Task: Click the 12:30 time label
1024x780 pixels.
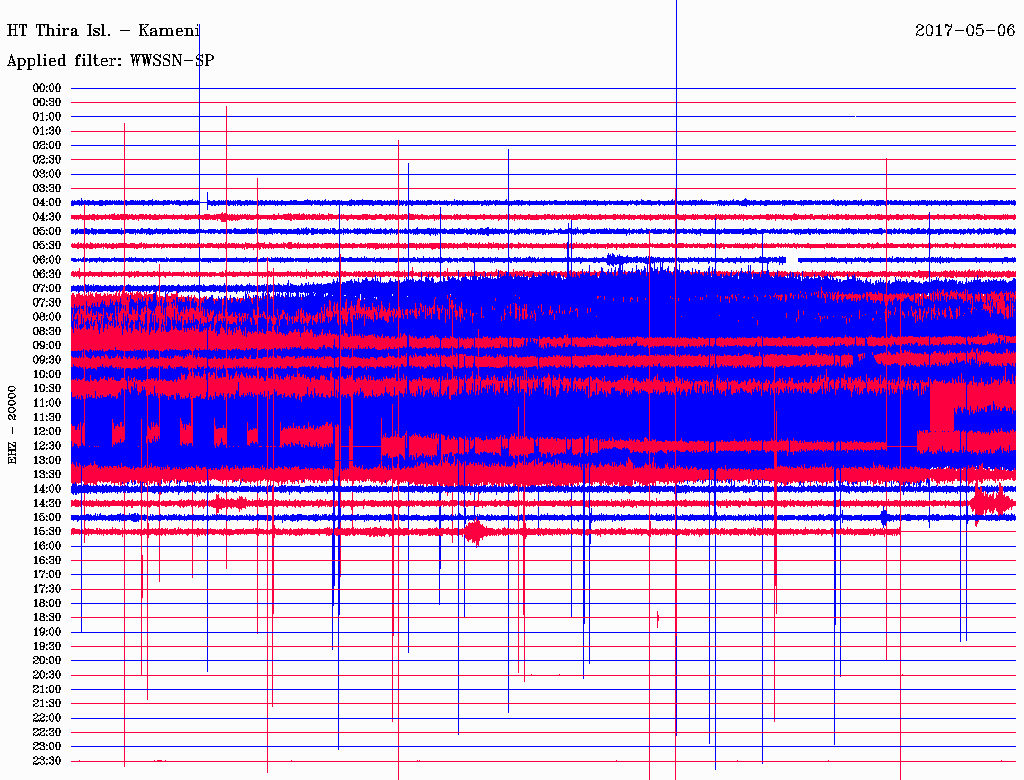Action: coord(47,446)
